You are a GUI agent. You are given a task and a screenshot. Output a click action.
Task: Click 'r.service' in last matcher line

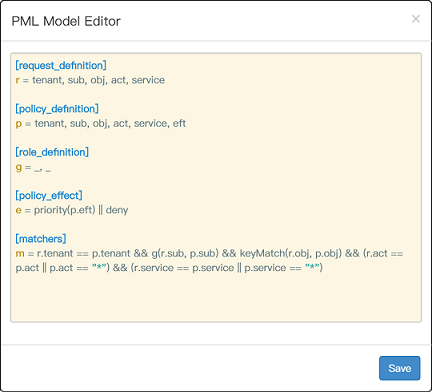pyautogui.click(x=153, y=268)
